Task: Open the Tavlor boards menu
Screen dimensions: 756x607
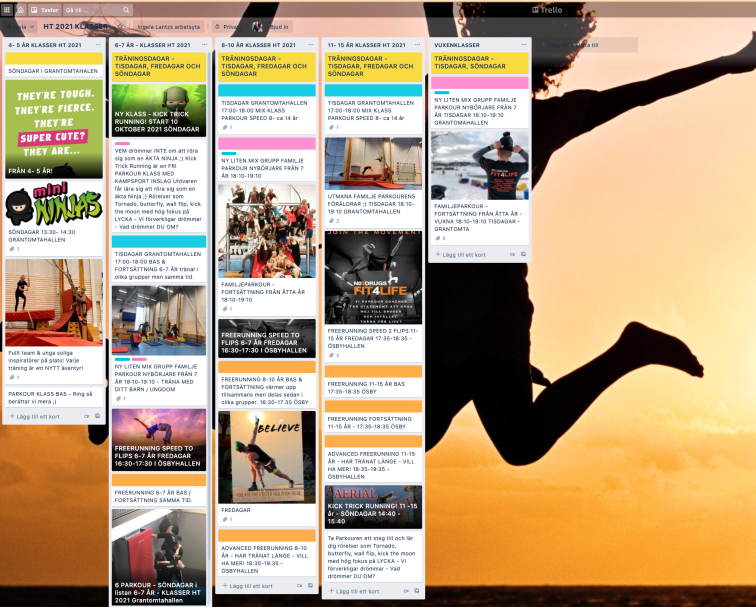Action: (x=44, y=10)
